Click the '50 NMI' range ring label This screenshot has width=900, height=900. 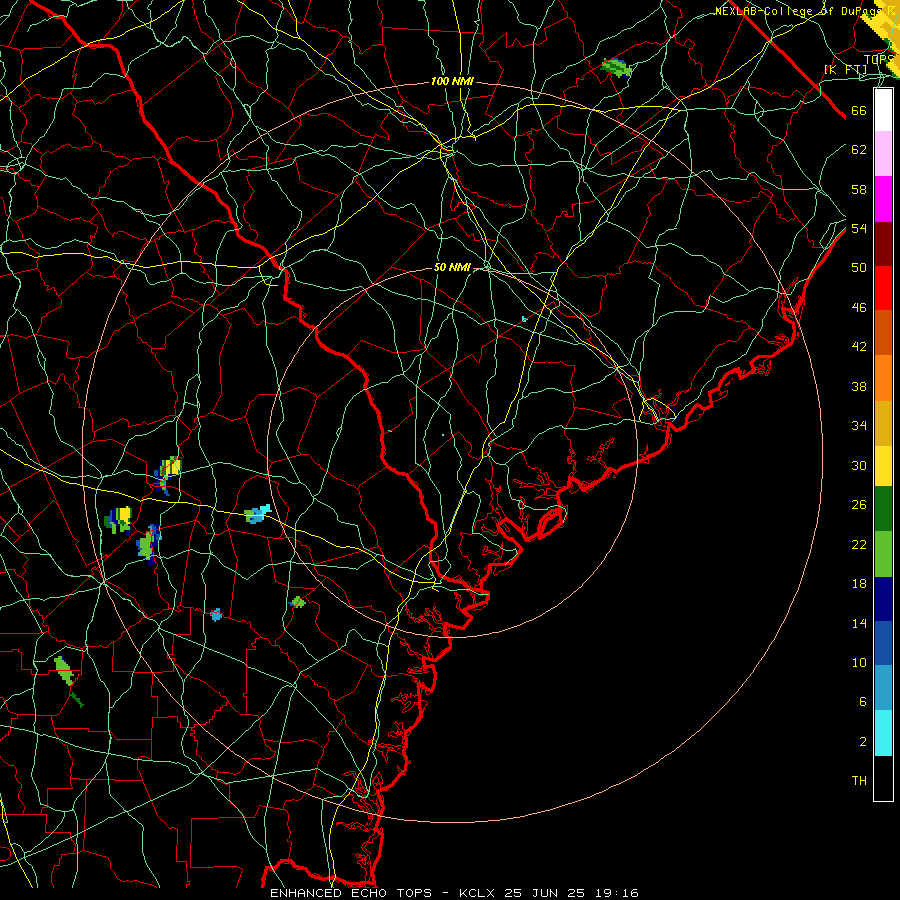click(x=452, y=267)
